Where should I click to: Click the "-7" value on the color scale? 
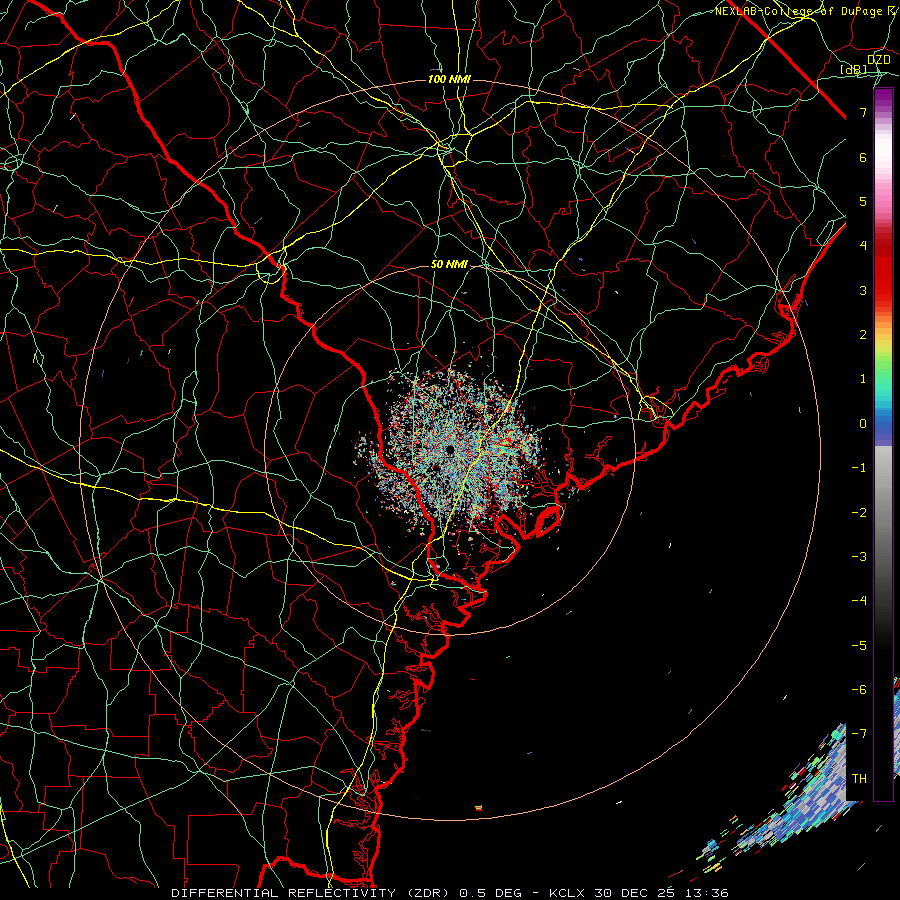click(x=859, y=734)
